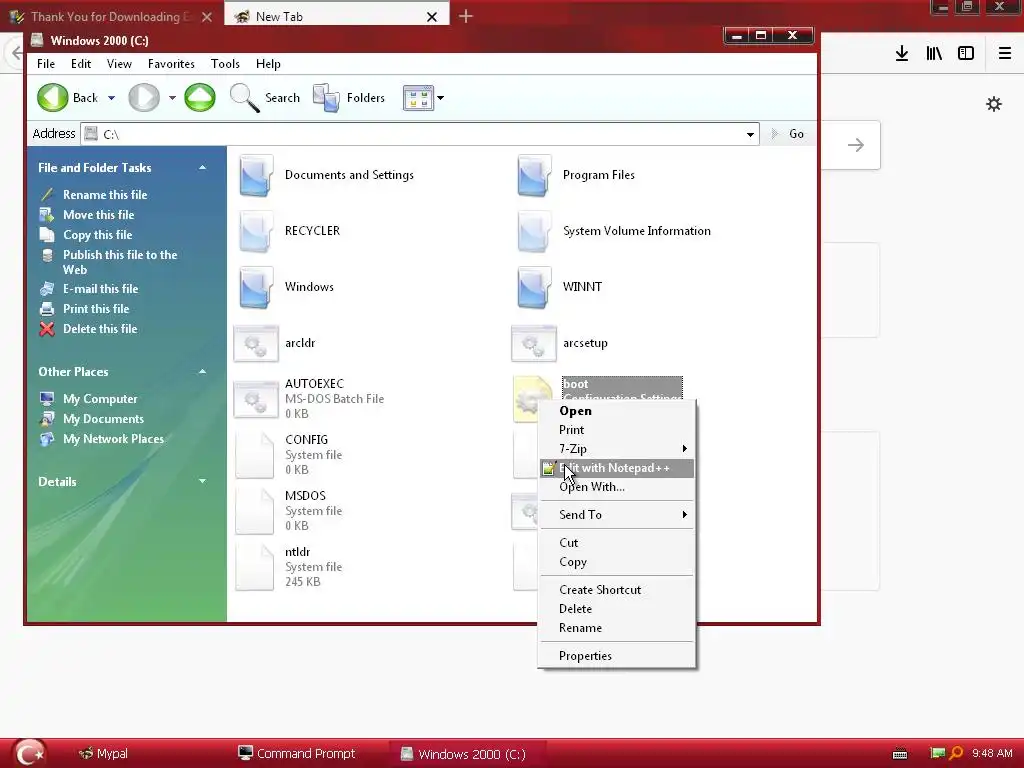Viewport: 1024px width, 768px height.
Task: Choose Edit with Notepad++ in context menu
Action: (617, 468)
